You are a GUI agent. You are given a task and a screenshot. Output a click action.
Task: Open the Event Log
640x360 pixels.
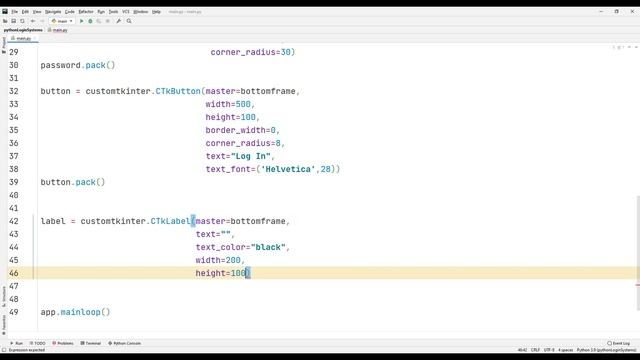click(x=618, y=343)
